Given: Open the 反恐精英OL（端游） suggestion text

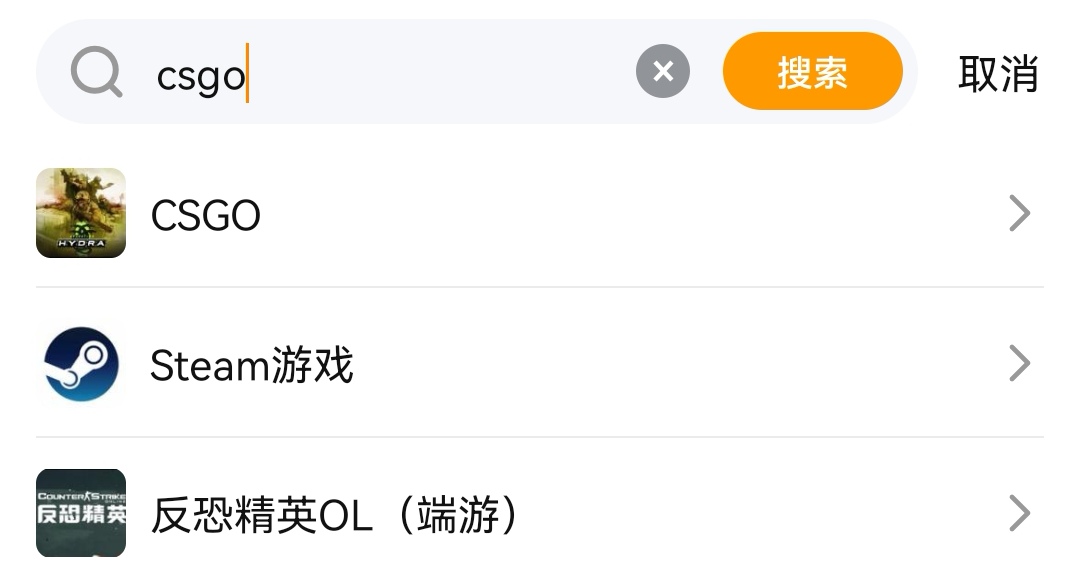Looking at the screenshot, I should point(336,516).
